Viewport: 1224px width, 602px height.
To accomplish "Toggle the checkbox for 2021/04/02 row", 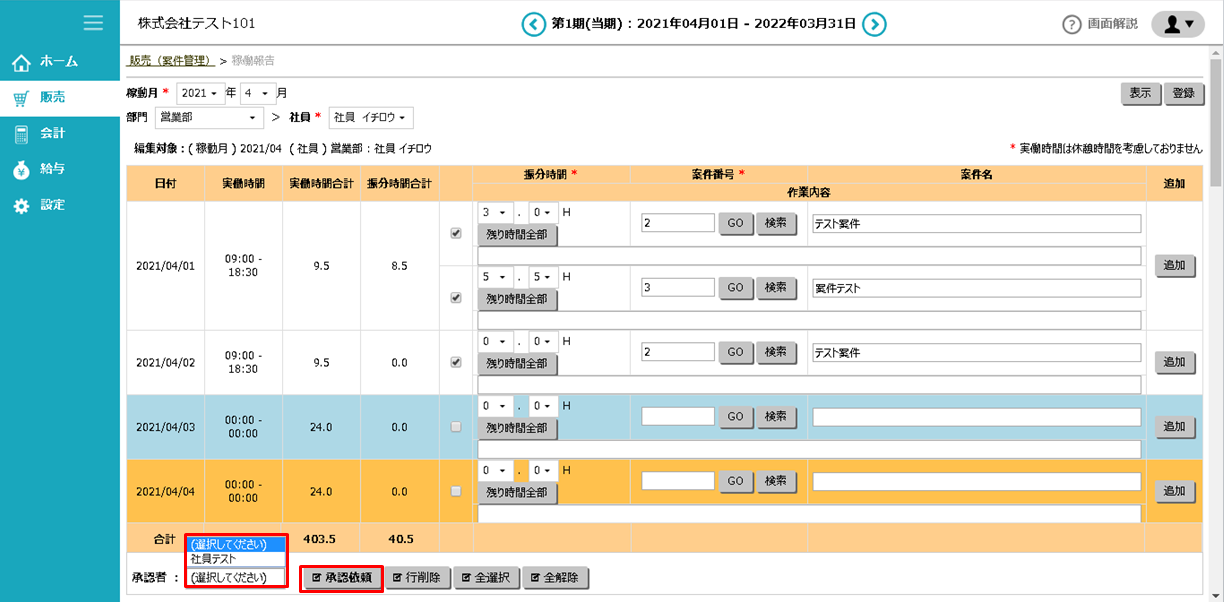I will [x=456, y=362].
